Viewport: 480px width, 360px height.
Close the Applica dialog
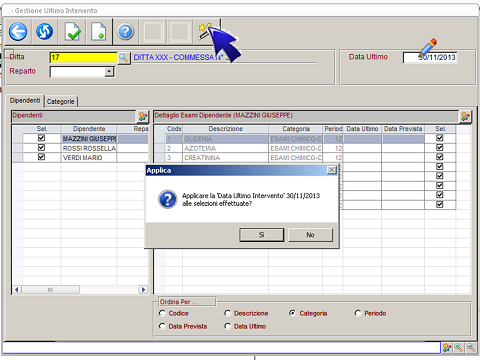tap(332, 170)
